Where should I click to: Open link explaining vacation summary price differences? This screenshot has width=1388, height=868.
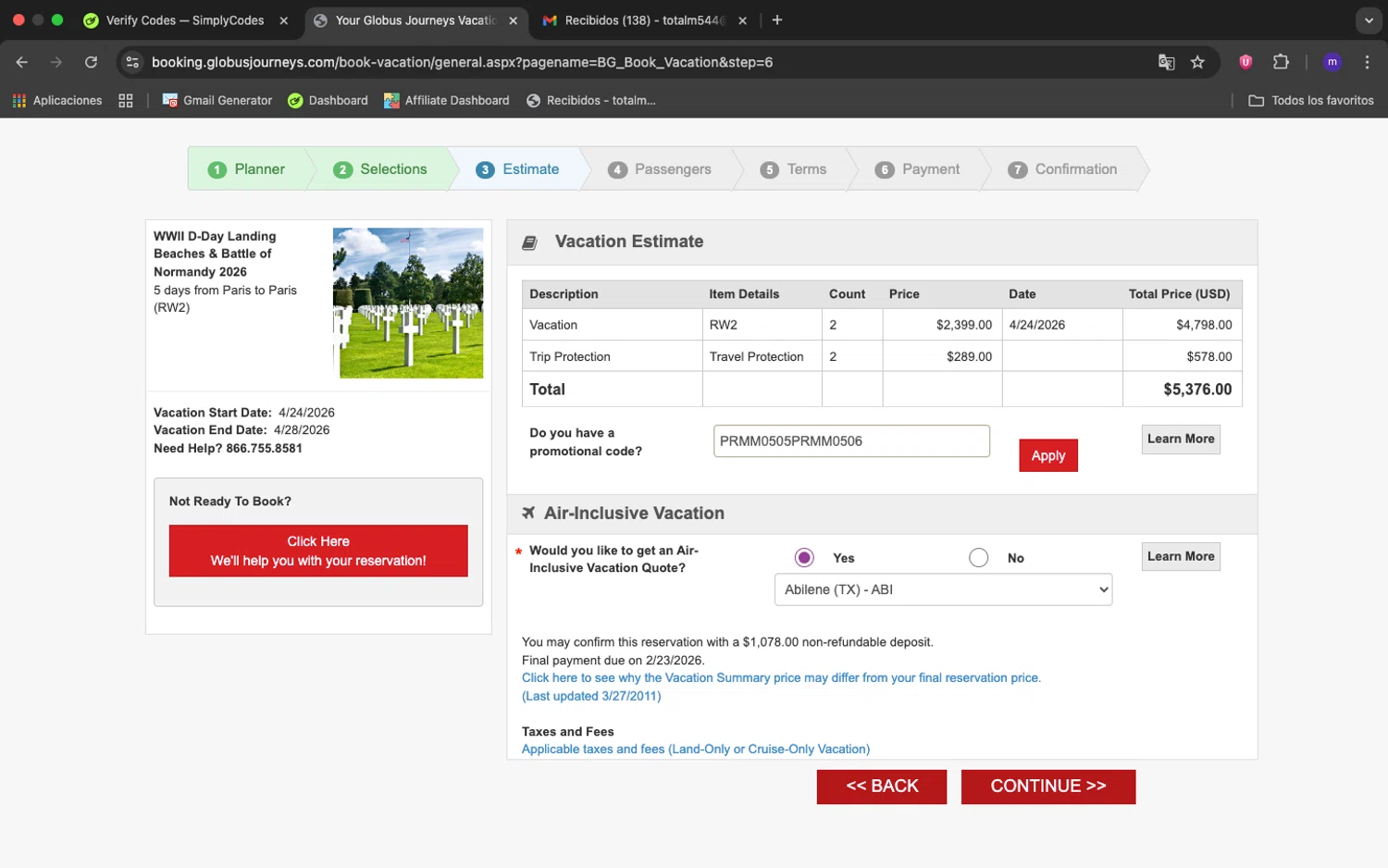point(781,677)
